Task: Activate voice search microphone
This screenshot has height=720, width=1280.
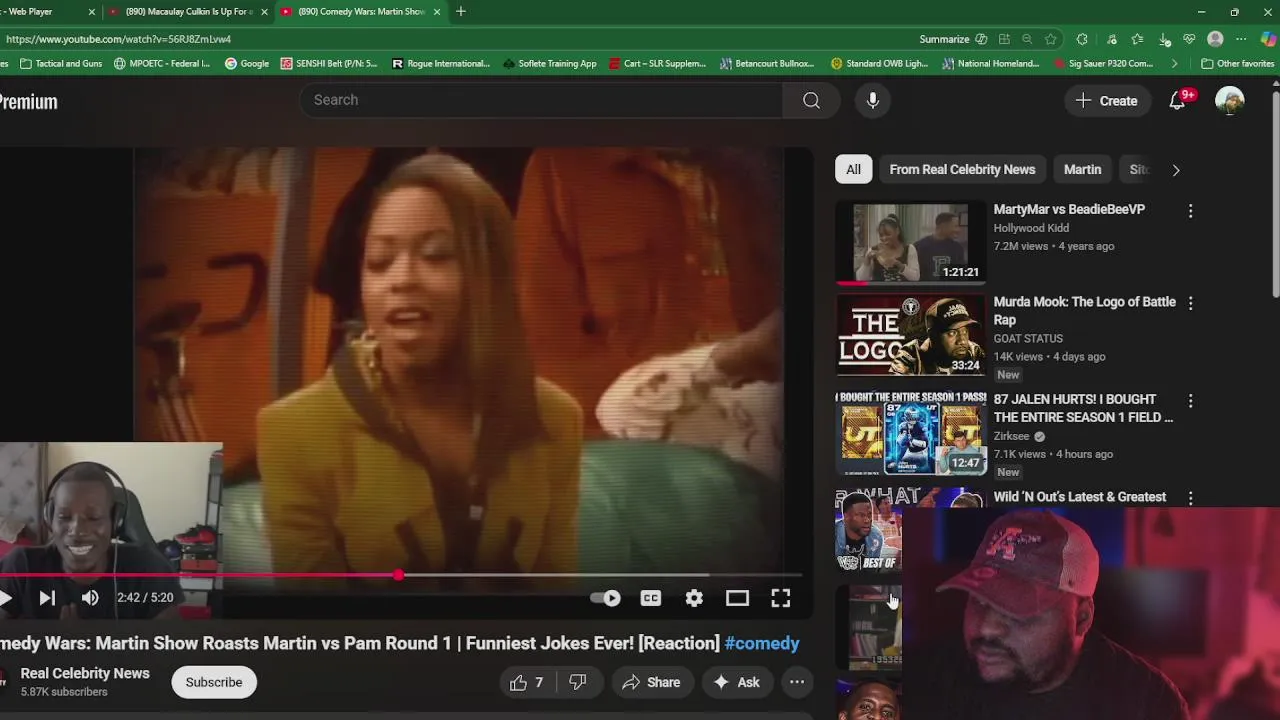Action: click(872, 100)
